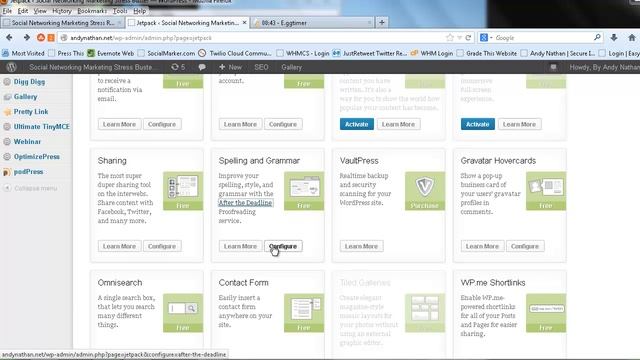The height and width of the screenshot is (360, 640).
Task: Click Learn More under Sharing
Action: pos(119,246)
